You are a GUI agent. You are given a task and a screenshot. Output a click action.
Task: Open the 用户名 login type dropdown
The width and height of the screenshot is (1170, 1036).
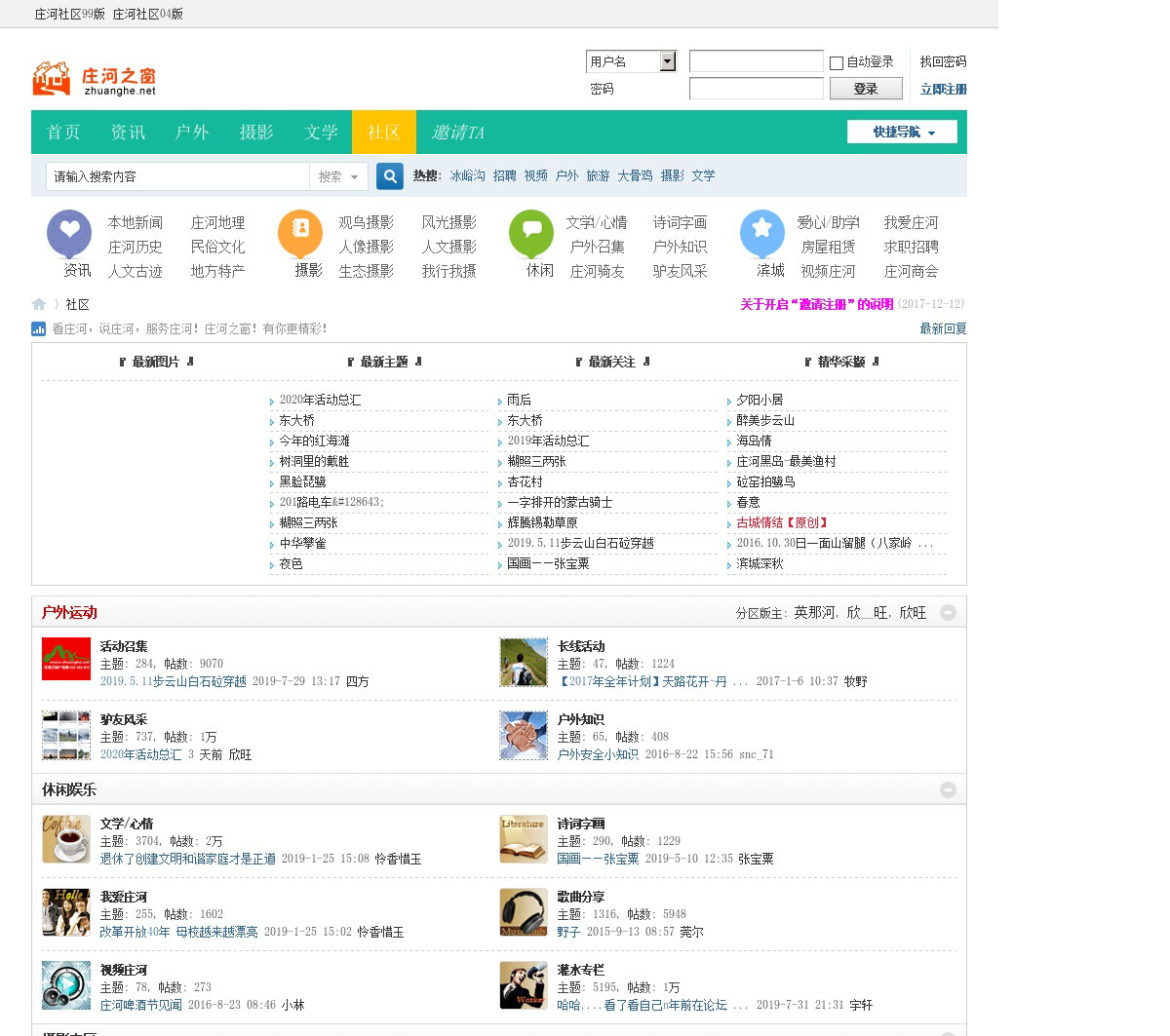667,61
